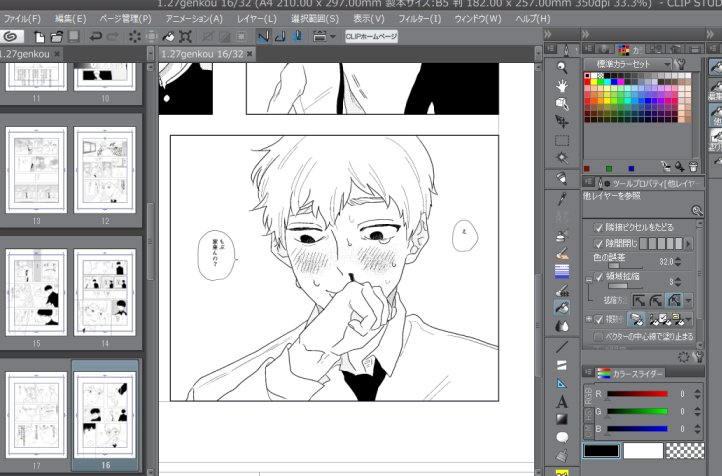This screenshot has width=722, height=476.
Task: Expand the collapsed tool palette dock arrows
Action: click(547, 34)
